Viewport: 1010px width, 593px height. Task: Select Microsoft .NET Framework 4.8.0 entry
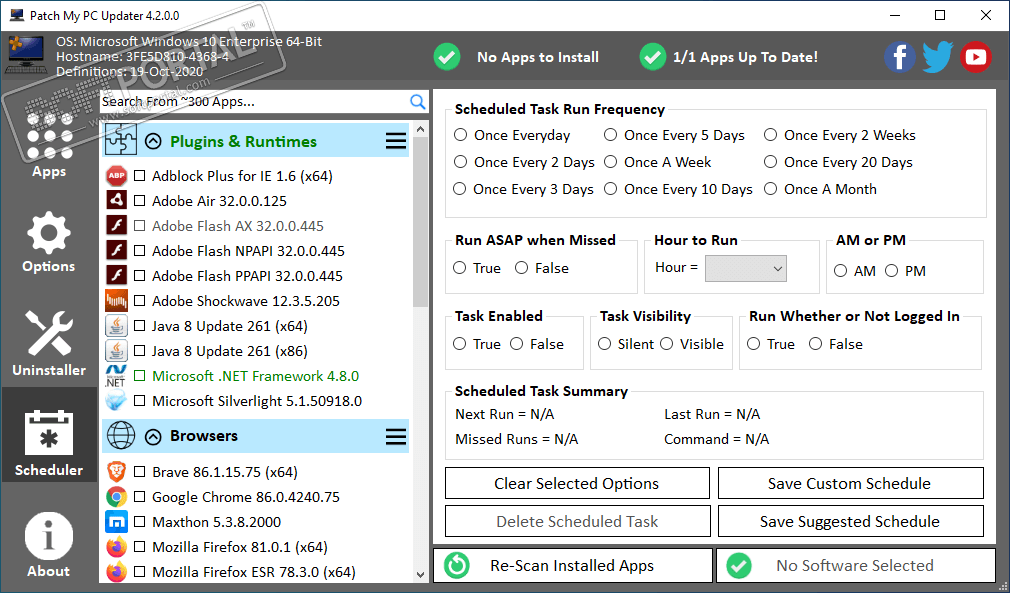click(x=256, y=376)
